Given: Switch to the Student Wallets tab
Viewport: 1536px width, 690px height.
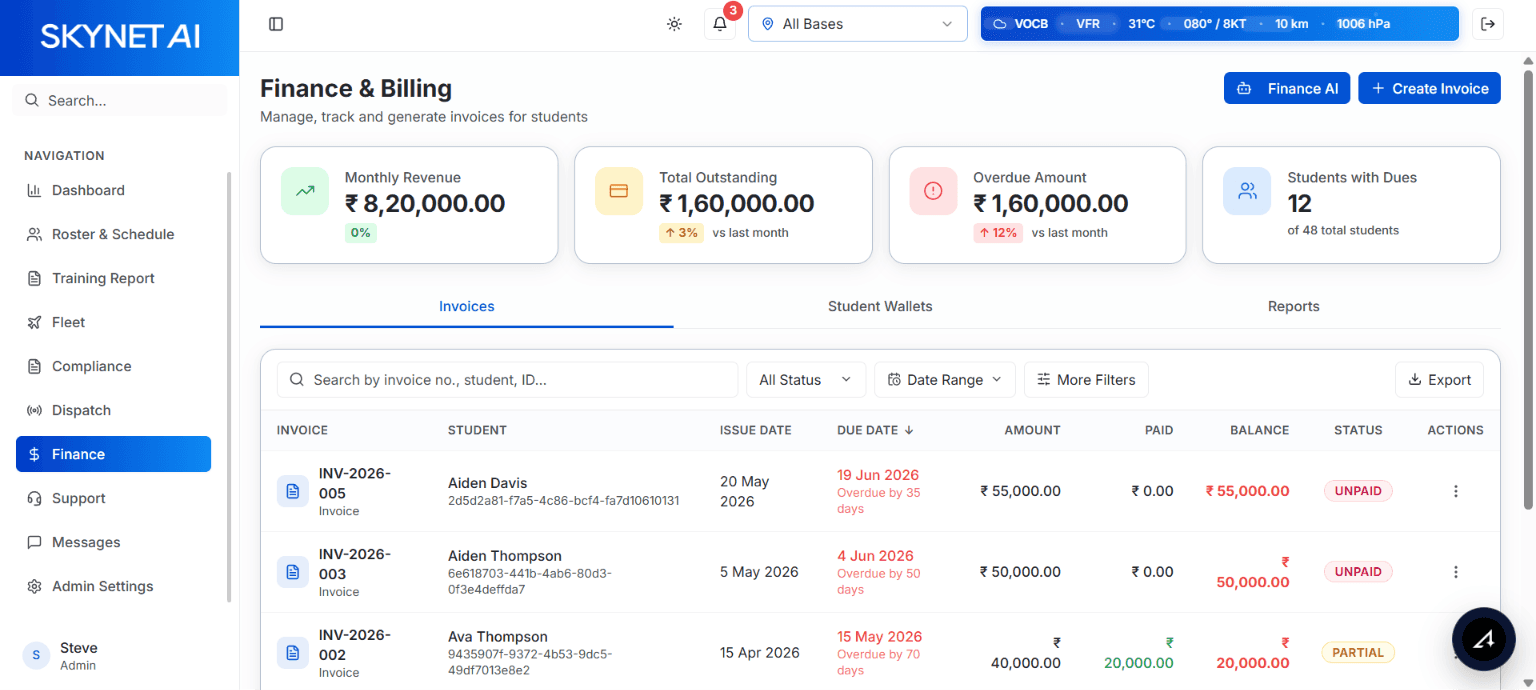Looking at the screenshot, I should coord(880,306).
